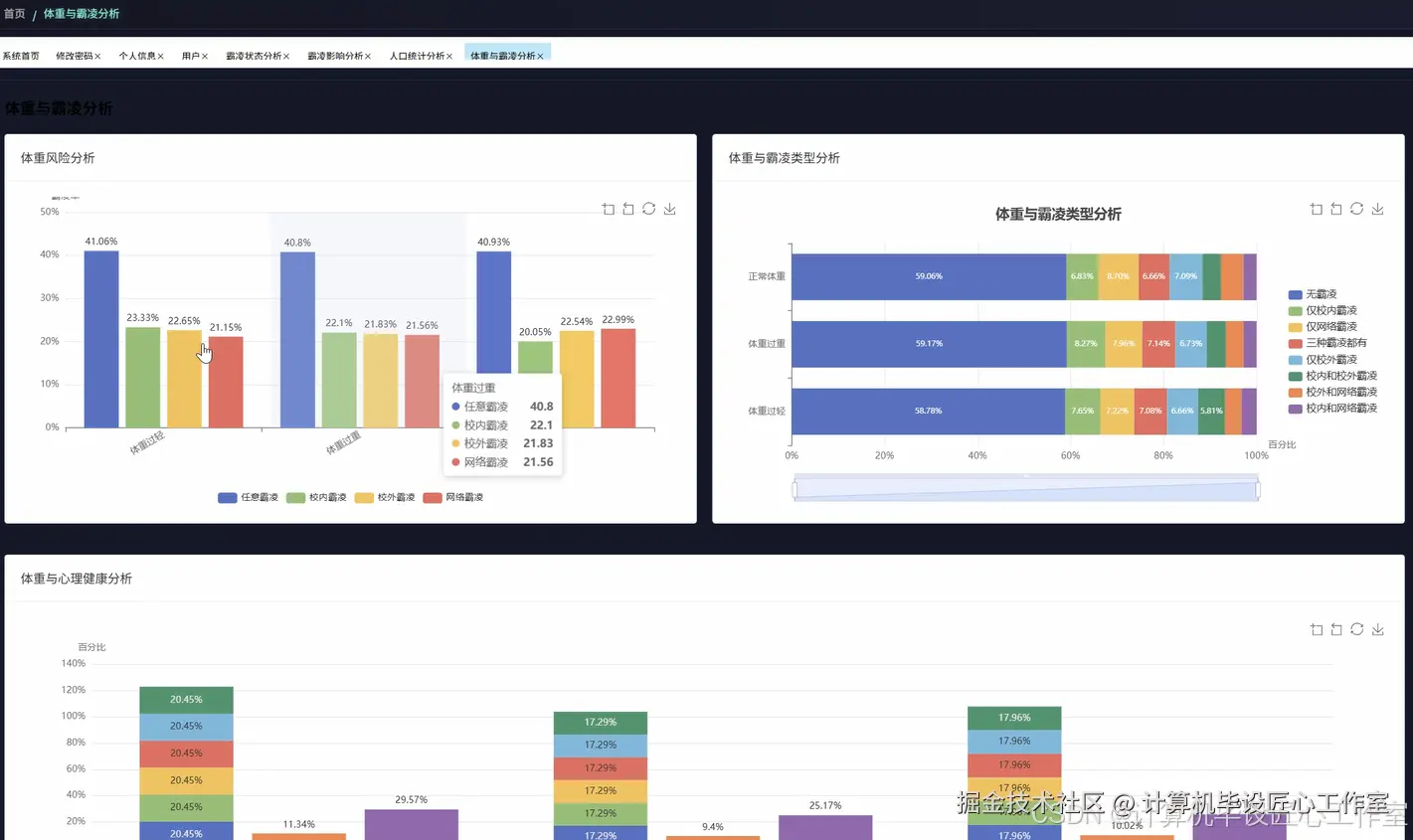Click the 59.06% bar segment for 正常体重
This screenshot has height=840, width=1413.
pos(929,276)
